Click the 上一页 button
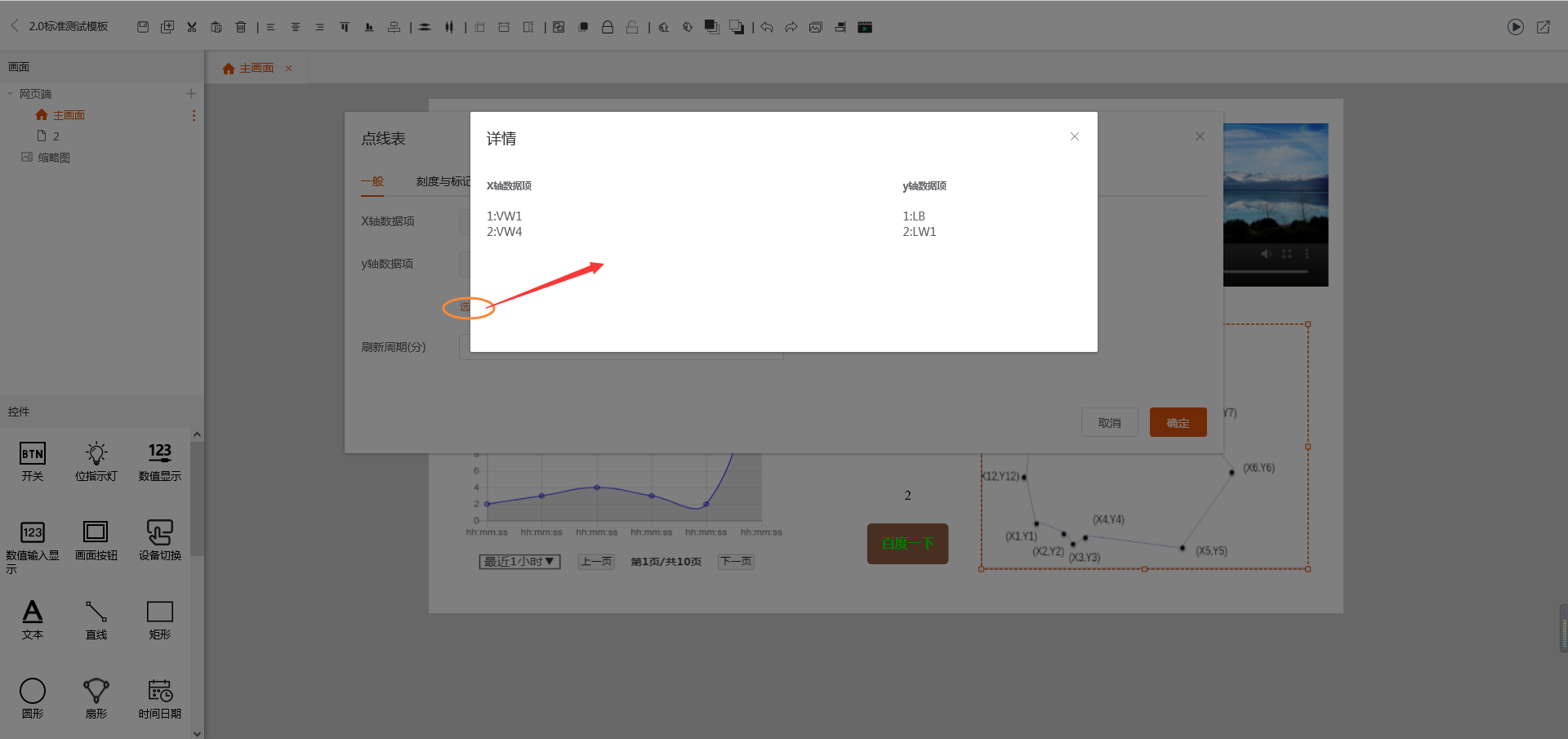The width and height of the screenshot is (1568, 739). coord(596,562)
